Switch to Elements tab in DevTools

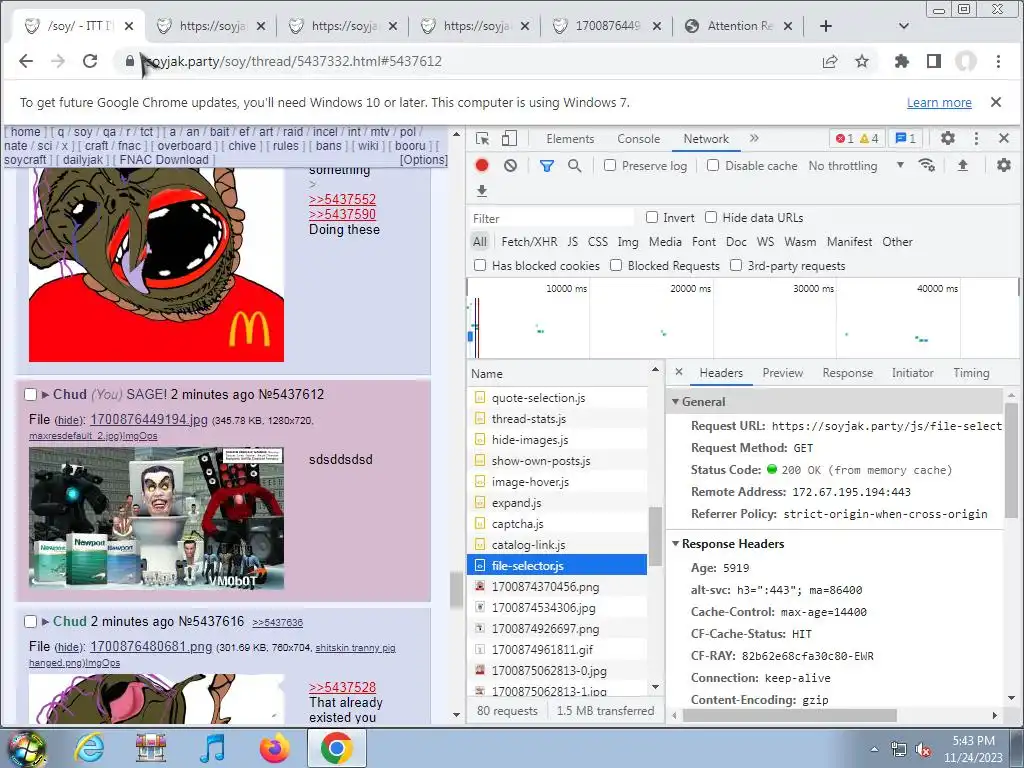[x=570, y=139]
